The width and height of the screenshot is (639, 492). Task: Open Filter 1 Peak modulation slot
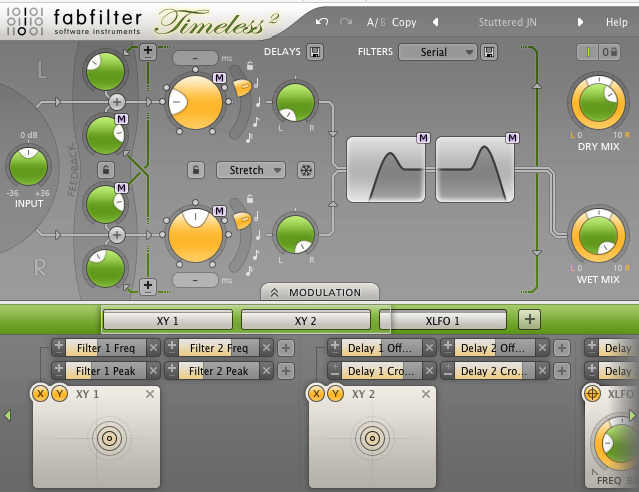click(x=106, y=371)
